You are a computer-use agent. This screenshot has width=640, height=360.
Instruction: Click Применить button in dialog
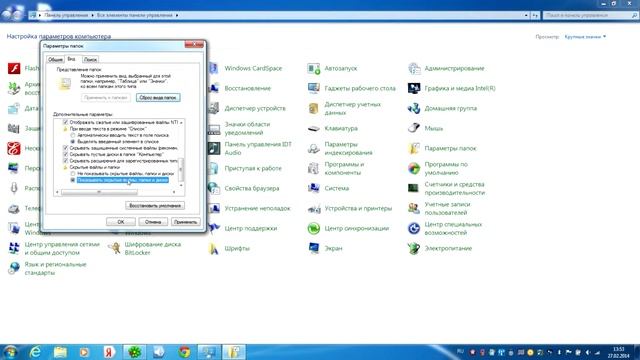tap(185, 222)
